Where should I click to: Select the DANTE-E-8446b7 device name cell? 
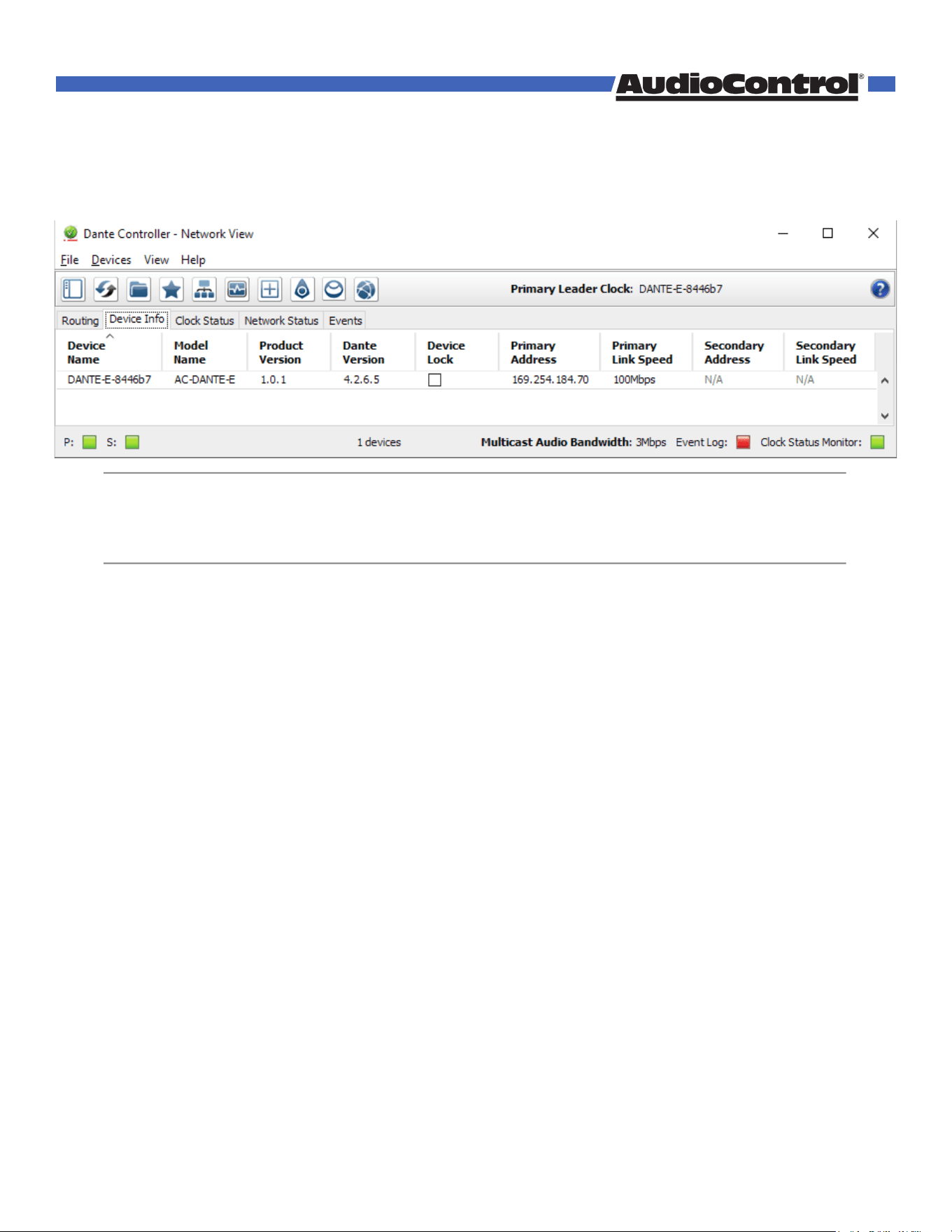pos(109,380)
